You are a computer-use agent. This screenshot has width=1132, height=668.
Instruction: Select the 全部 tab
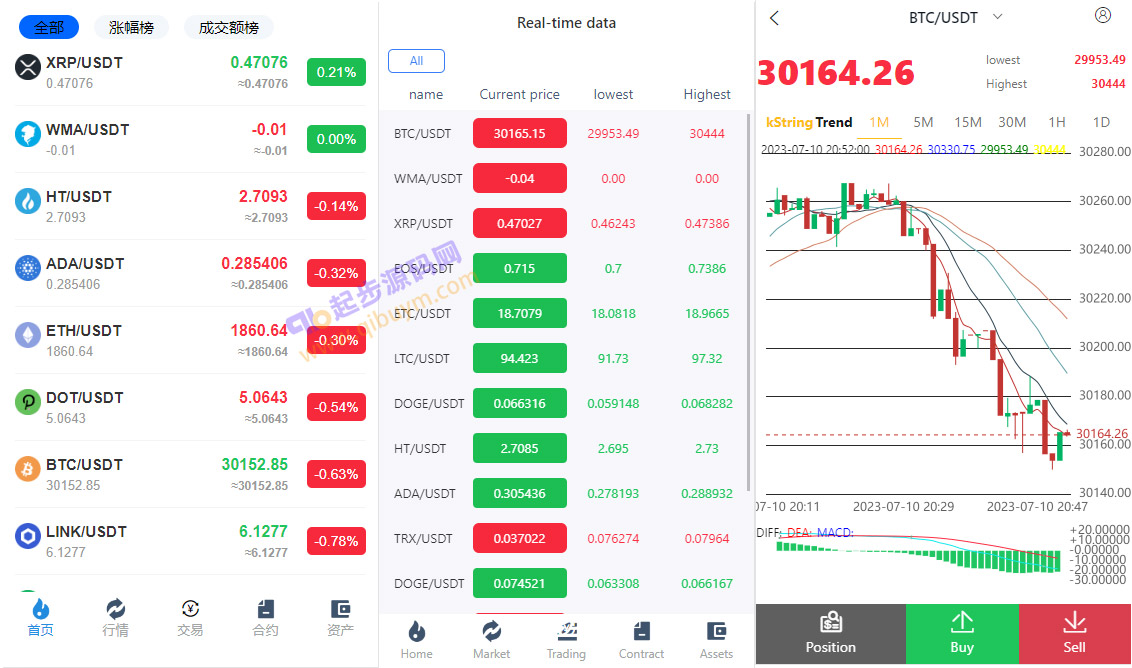coord(49,27)
